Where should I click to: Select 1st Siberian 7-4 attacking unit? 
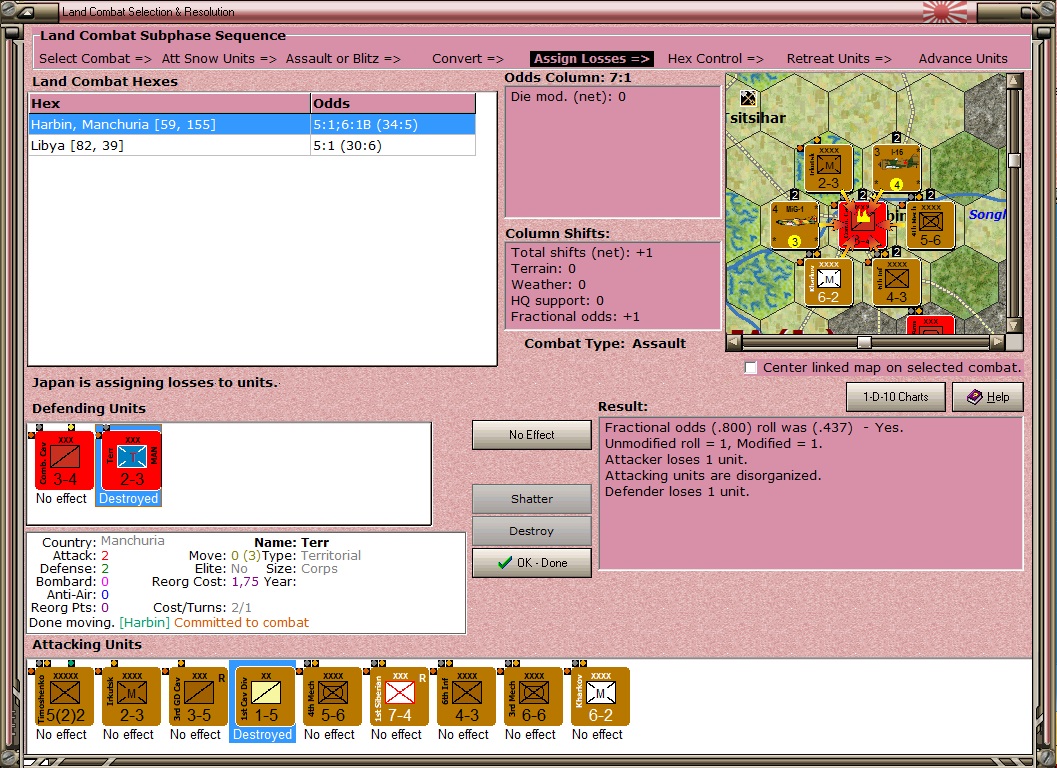pos(399,697)
